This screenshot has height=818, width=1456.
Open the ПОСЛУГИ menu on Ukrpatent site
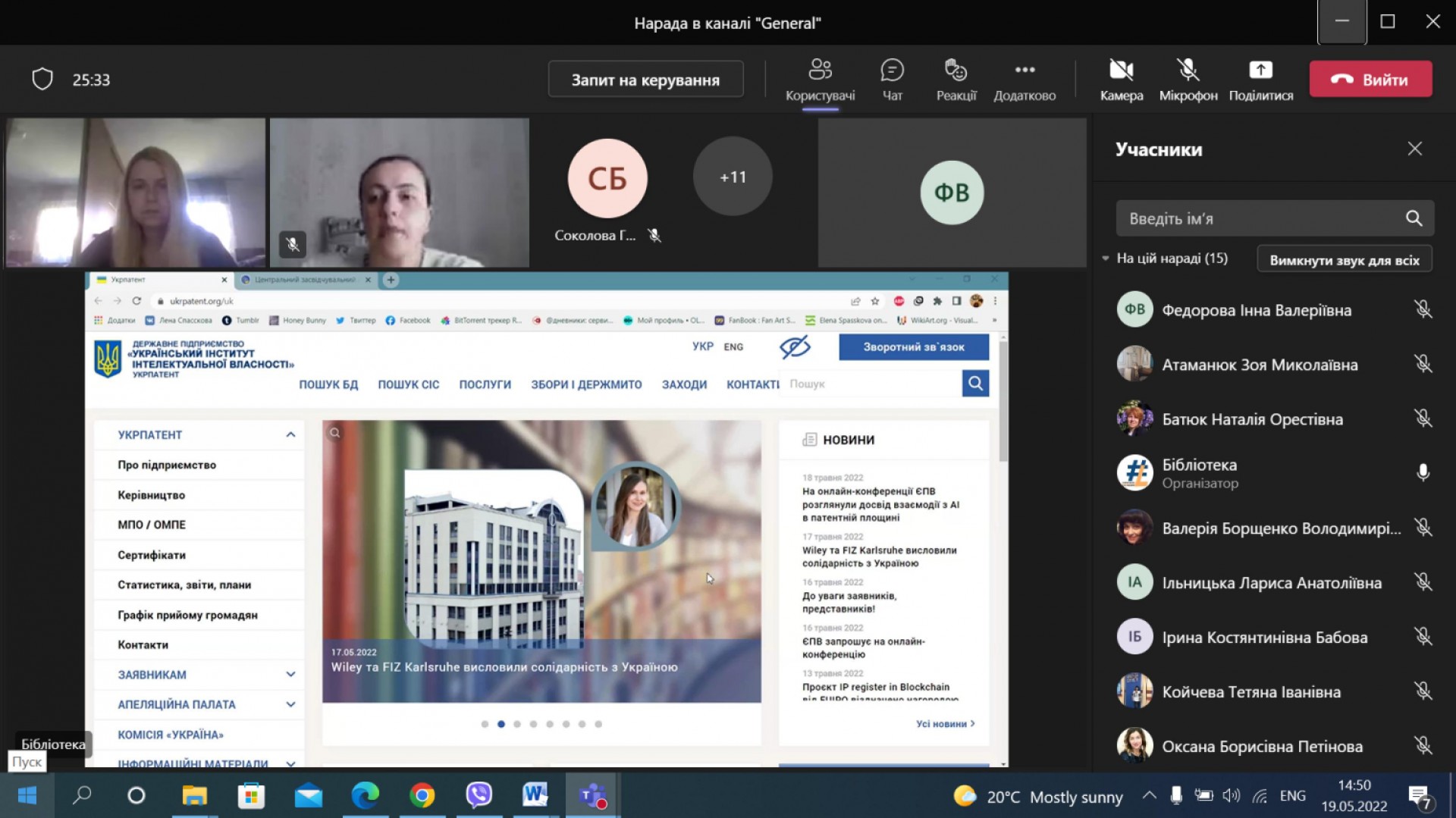pyautogui.click(x=485, y=384)
